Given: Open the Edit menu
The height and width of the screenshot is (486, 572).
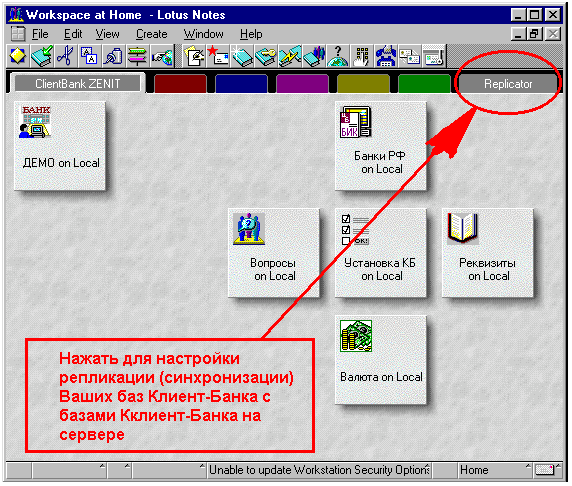Looking at the screenshot, I should point(73,34).
